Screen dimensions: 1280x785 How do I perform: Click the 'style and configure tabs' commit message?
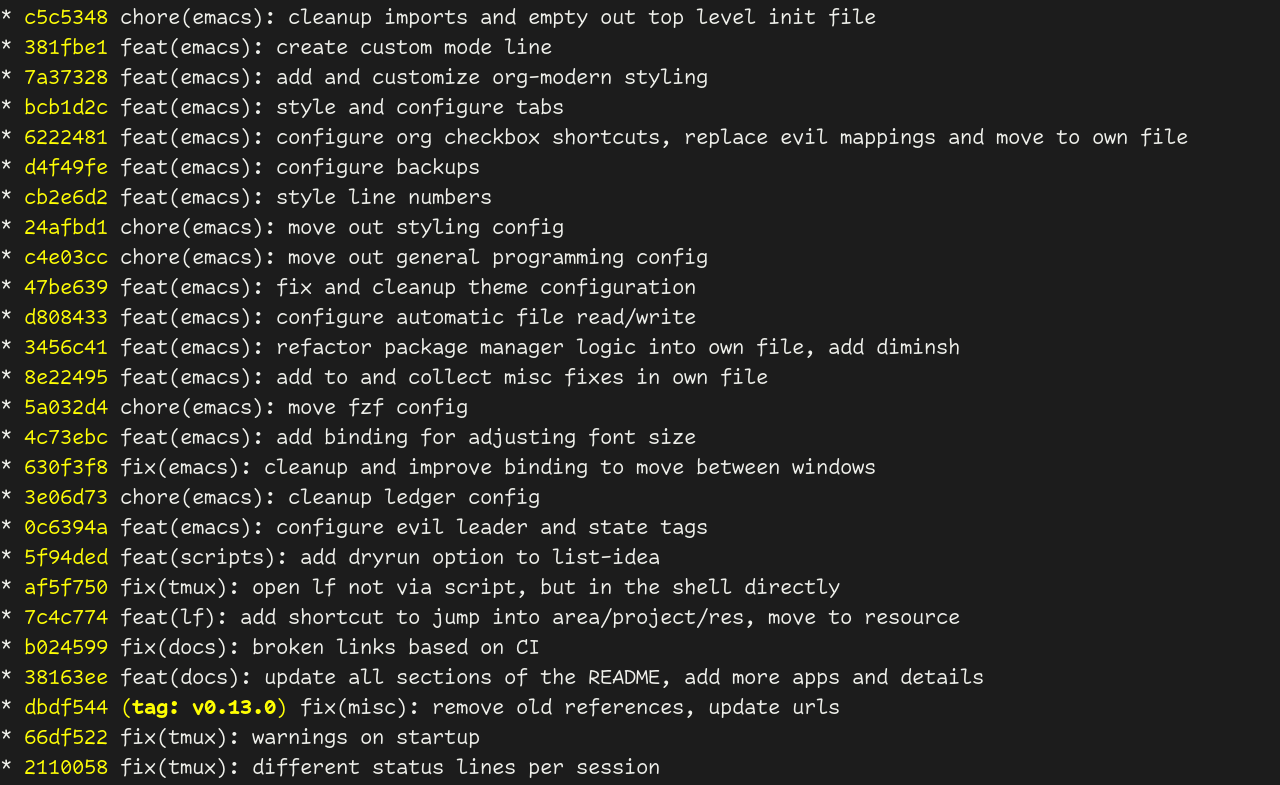tap(420, 107)
